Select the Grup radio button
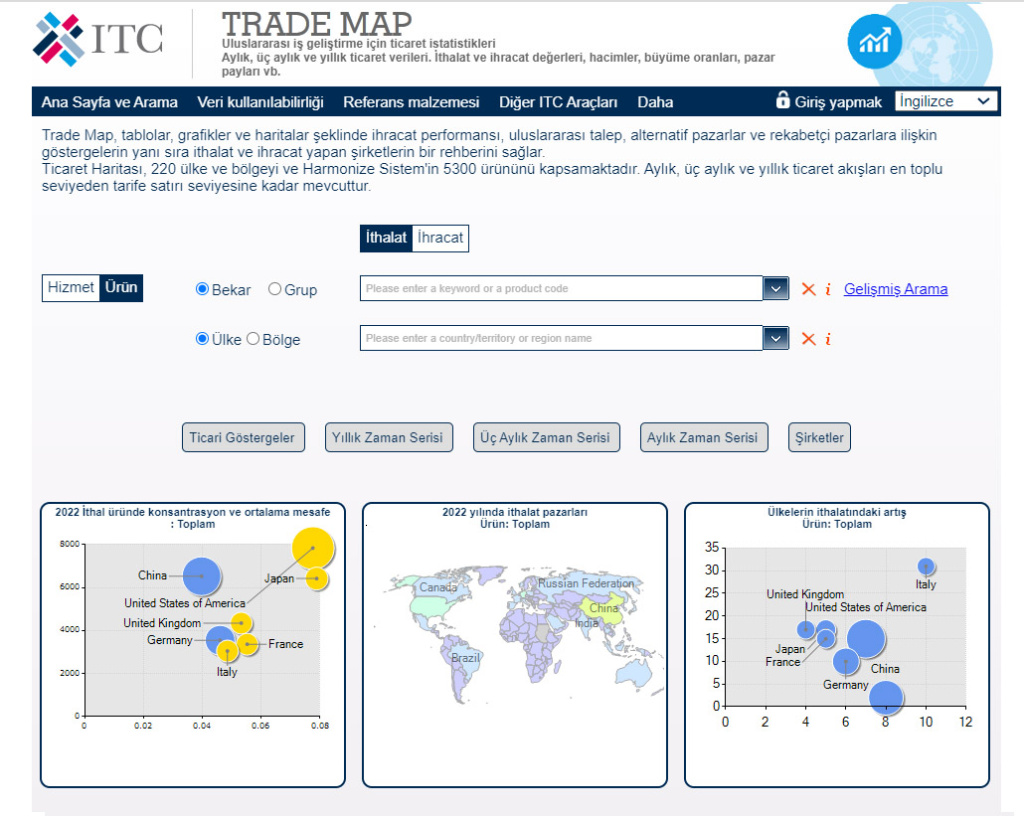Image resolution: width=1024 pixels, height=816 pixels. coord(275,289)
